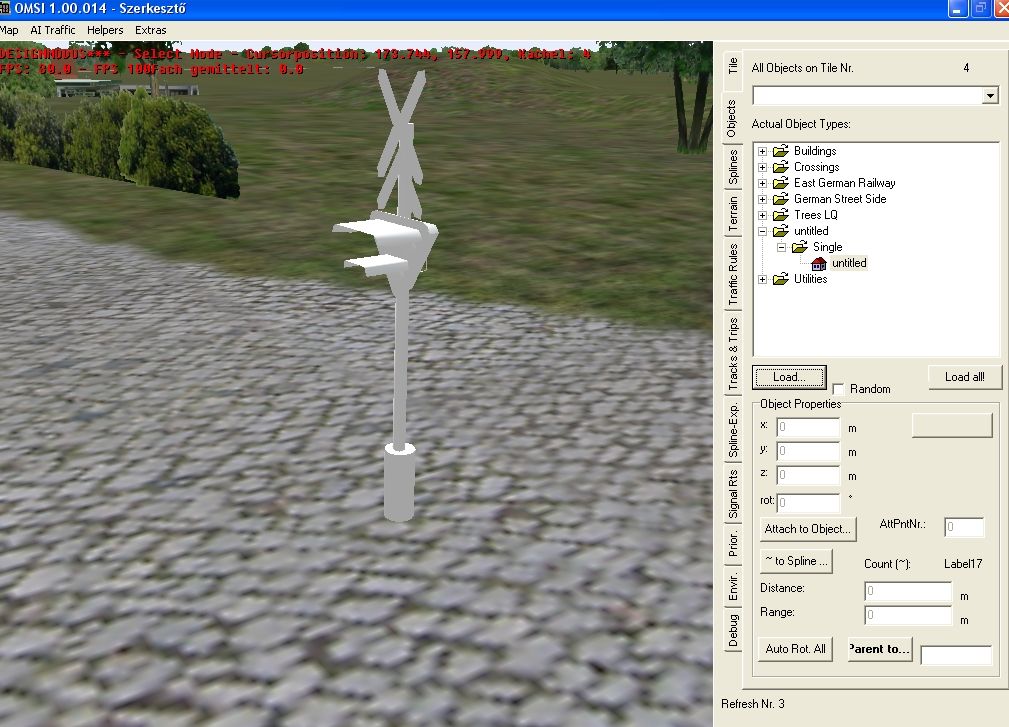Click the Crossings folder icon

click(781, 167)
